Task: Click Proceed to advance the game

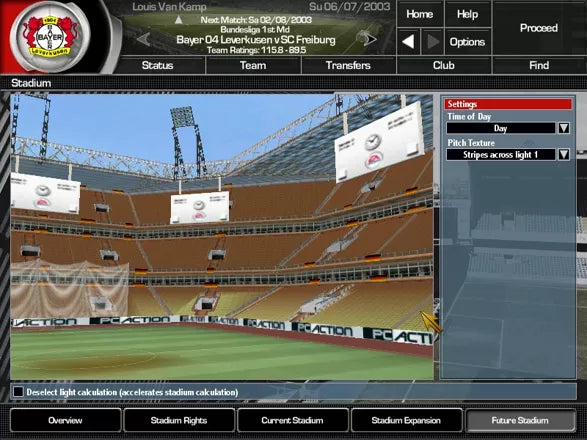Action: (x=539, y=28)
